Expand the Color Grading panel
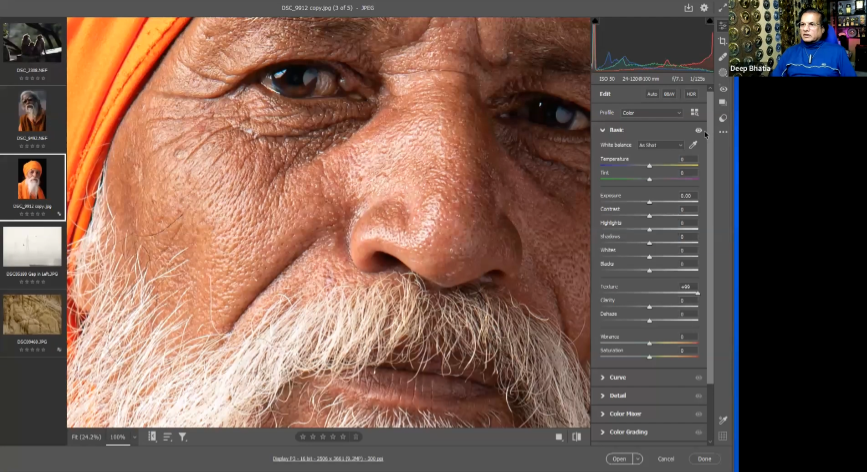Viewport: 867px width, 472px height. 628,432
